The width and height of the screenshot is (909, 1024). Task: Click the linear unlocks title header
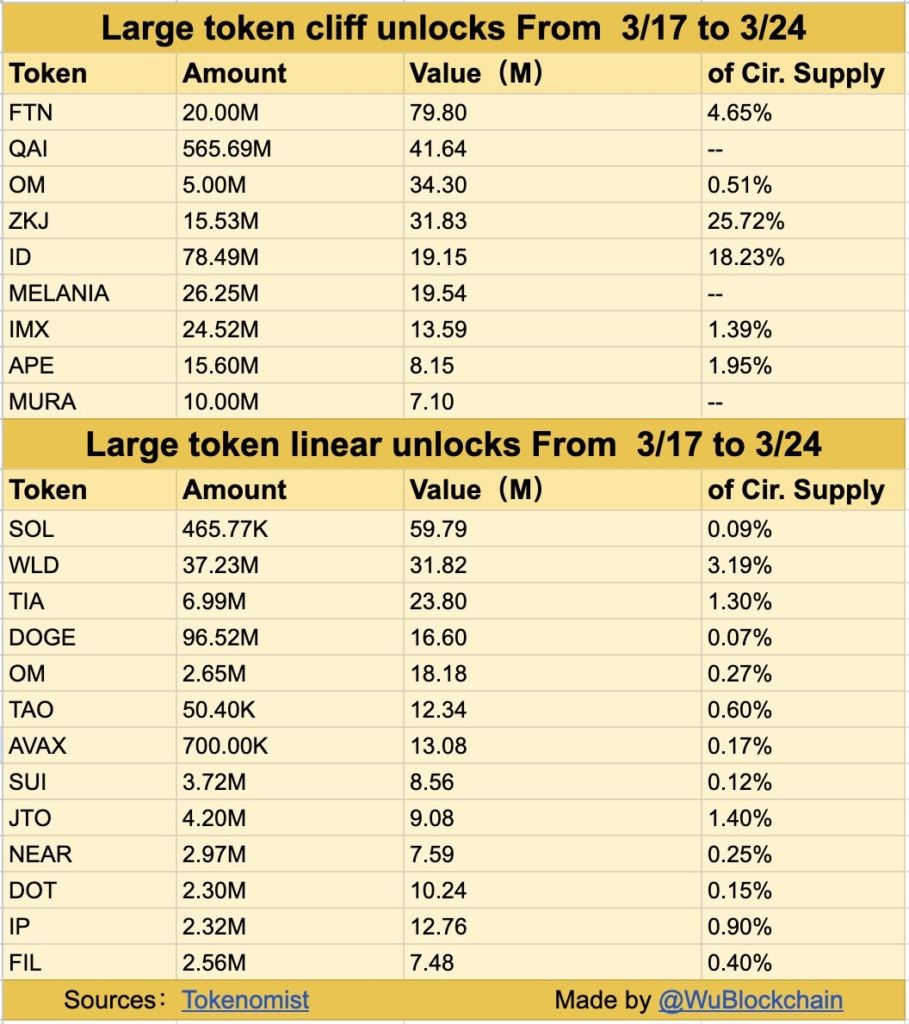[454, 444]
